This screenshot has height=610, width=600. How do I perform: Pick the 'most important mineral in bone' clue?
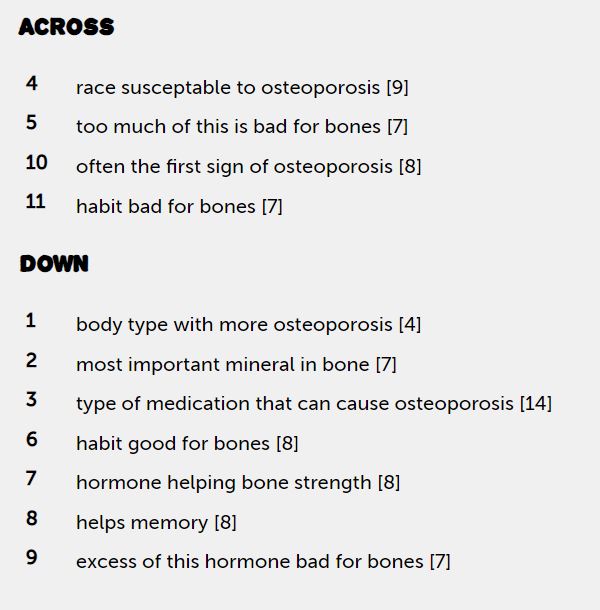coord(236,365)
